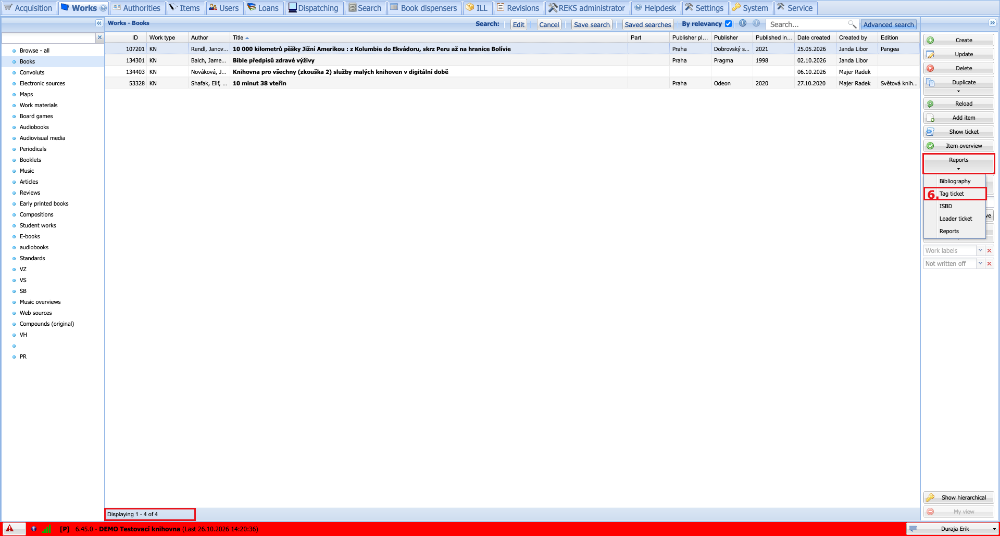Select row titled Bible předpisů zdravé výživy

pos(512,60)
